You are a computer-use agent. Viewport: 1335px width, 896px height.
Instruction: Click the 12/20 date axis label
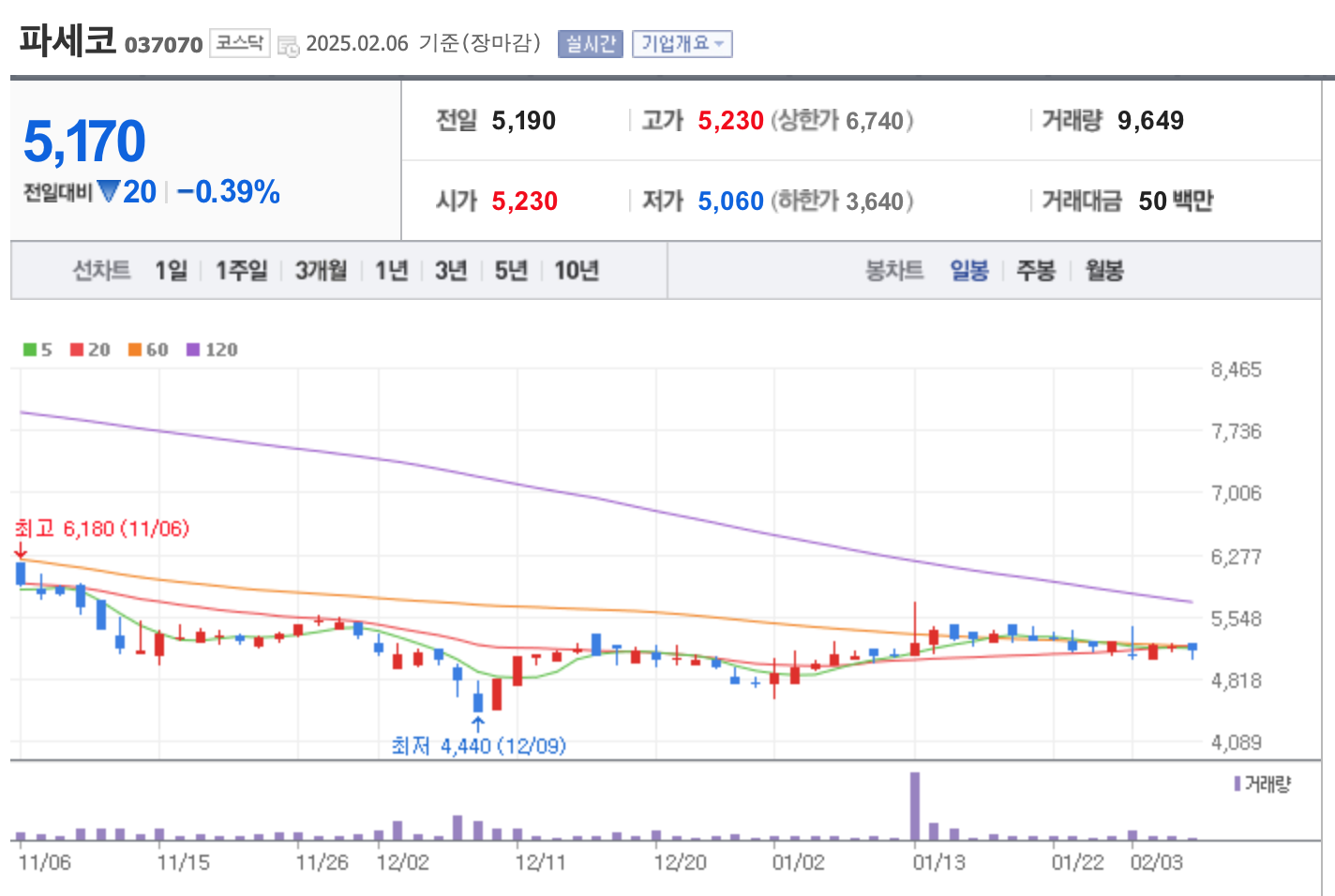[x=680, y=862]
